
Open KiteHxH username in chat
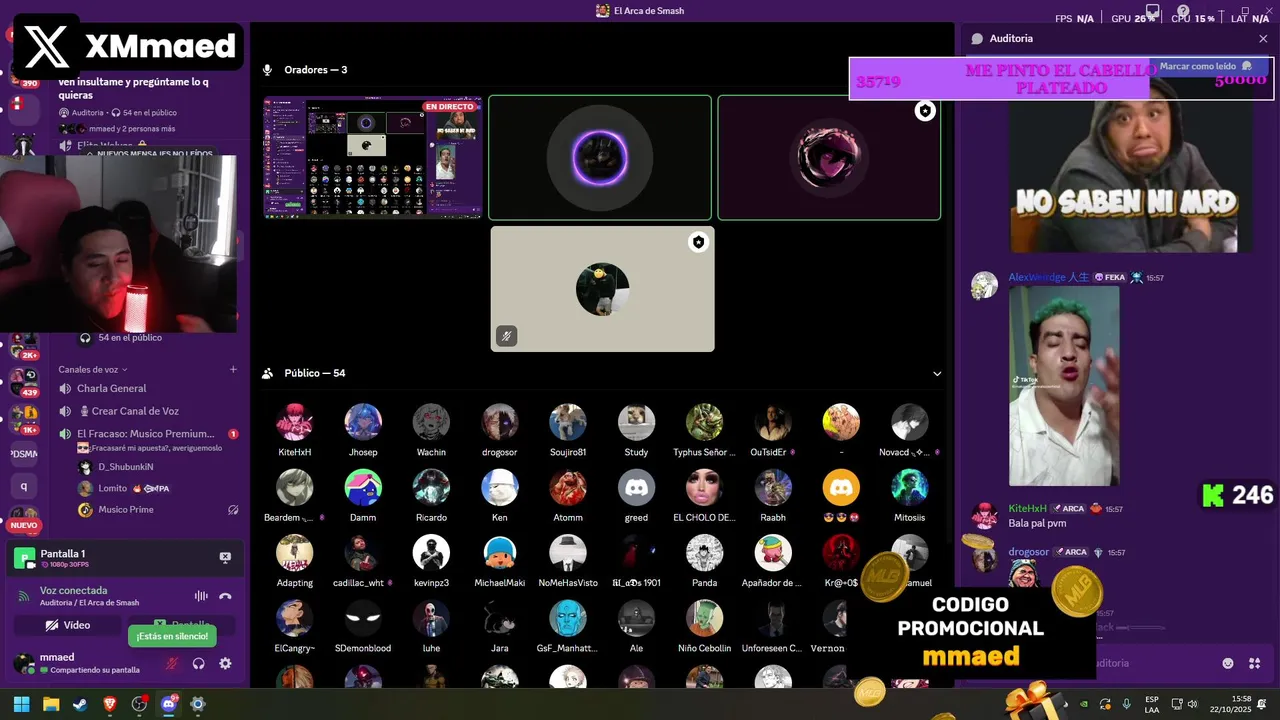[x=1027, y=509]
